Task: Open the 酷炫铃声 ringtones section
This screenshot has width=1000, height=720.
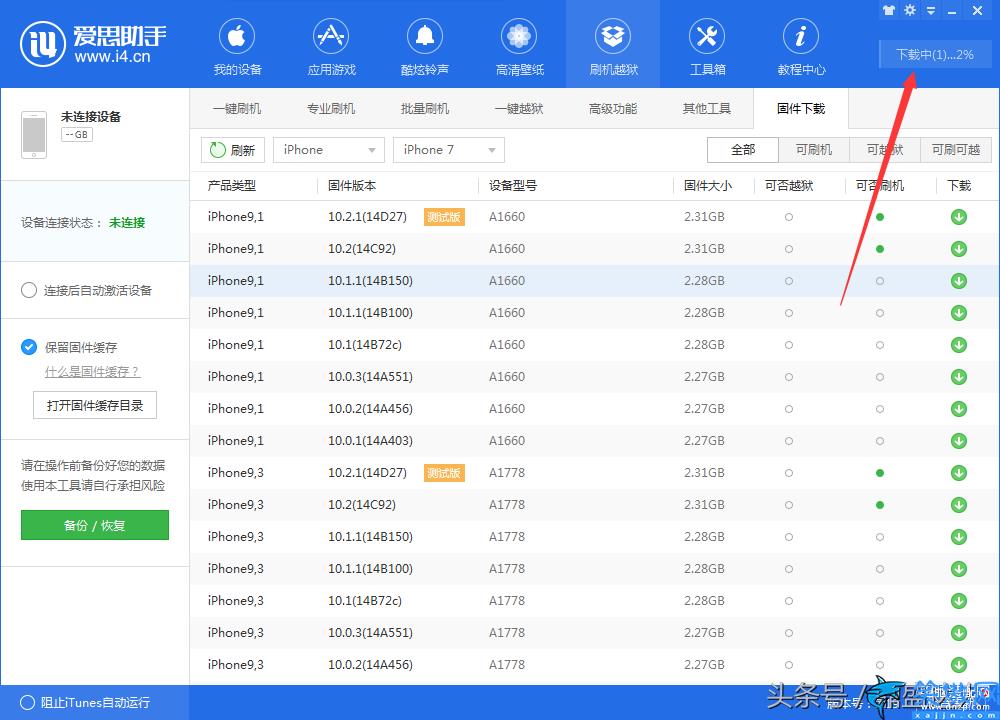Action: [x=425, y=47]
